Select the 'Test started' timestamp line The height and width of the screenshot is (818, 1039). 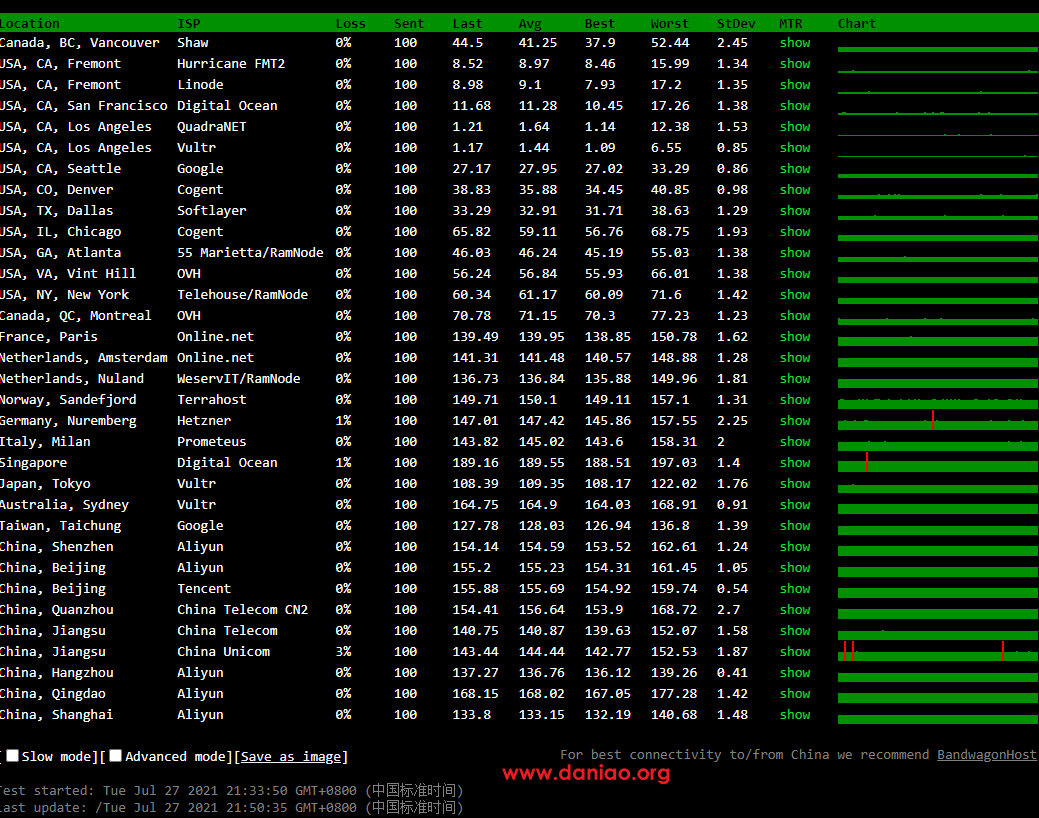(x=231, y=790)
